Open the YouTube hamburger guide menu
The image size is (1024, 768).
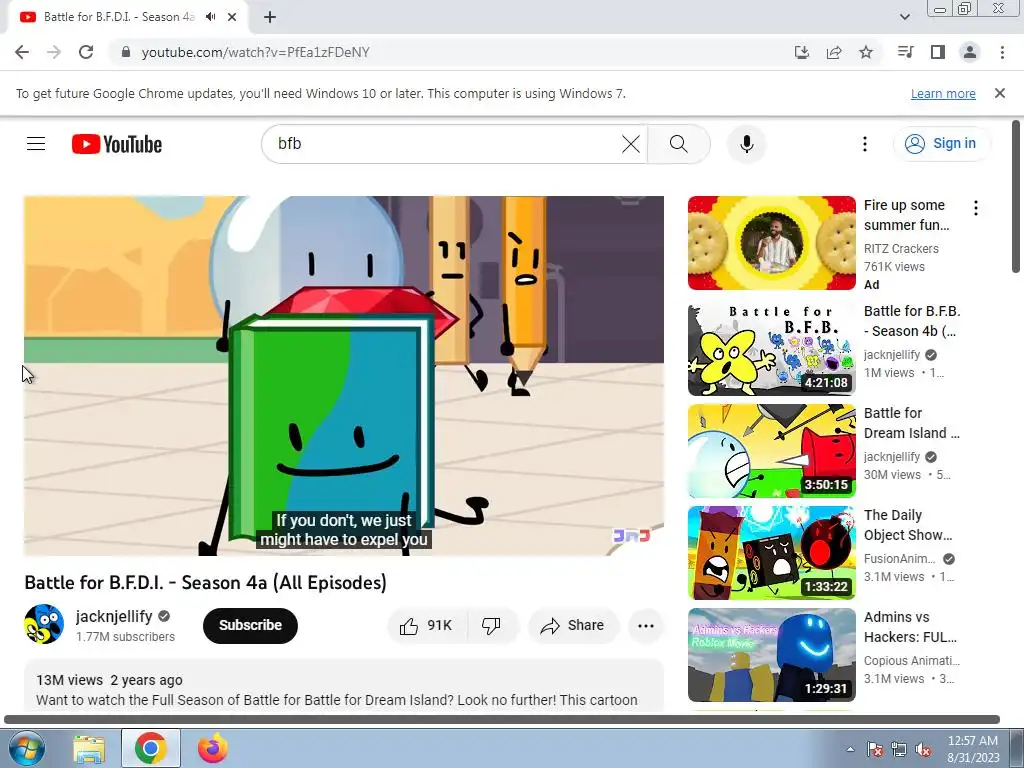click(x=36, y=144)
